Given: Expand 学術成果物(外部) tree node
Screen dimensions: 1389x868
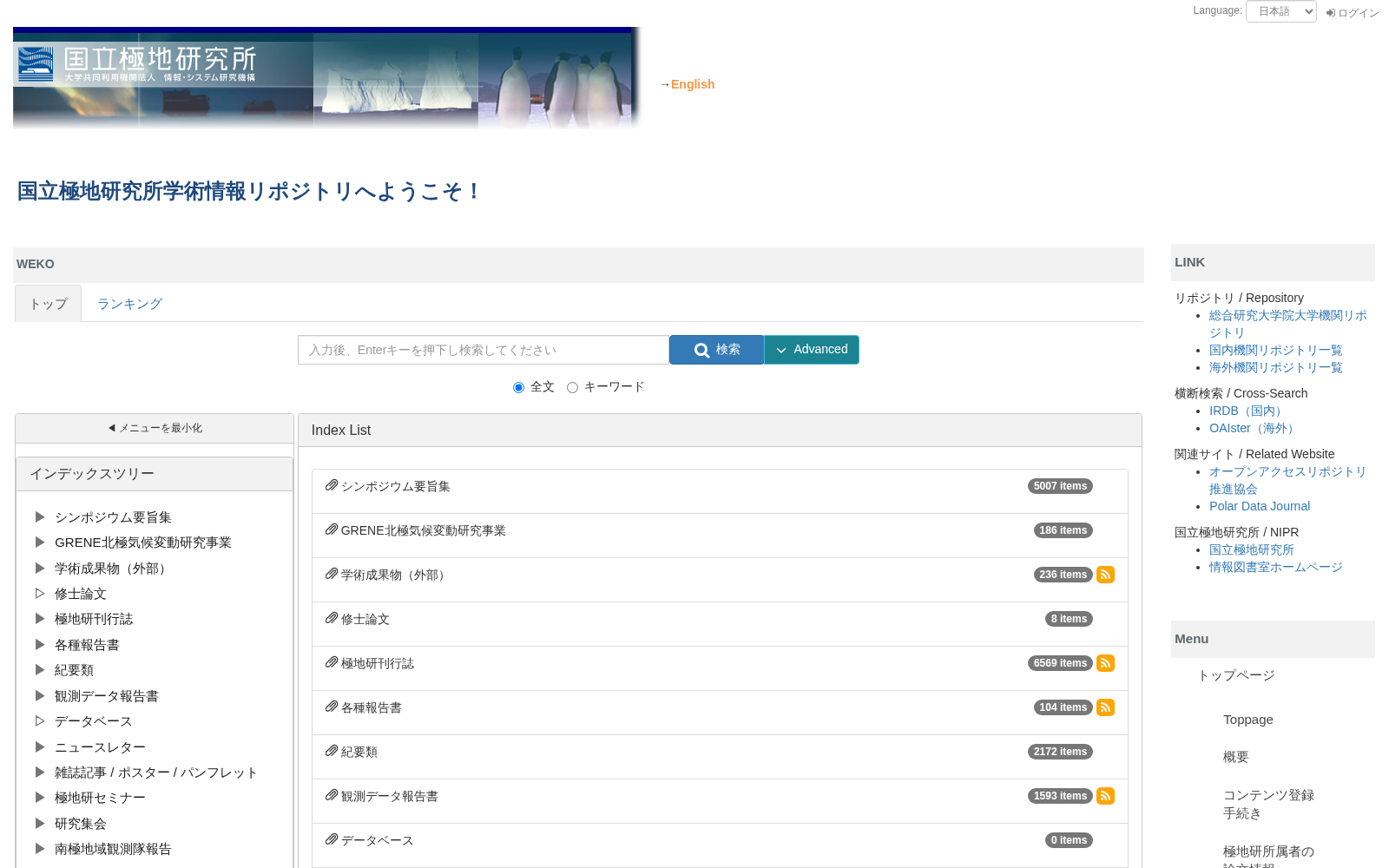Looking at the screenshot, I should (40, 569).
